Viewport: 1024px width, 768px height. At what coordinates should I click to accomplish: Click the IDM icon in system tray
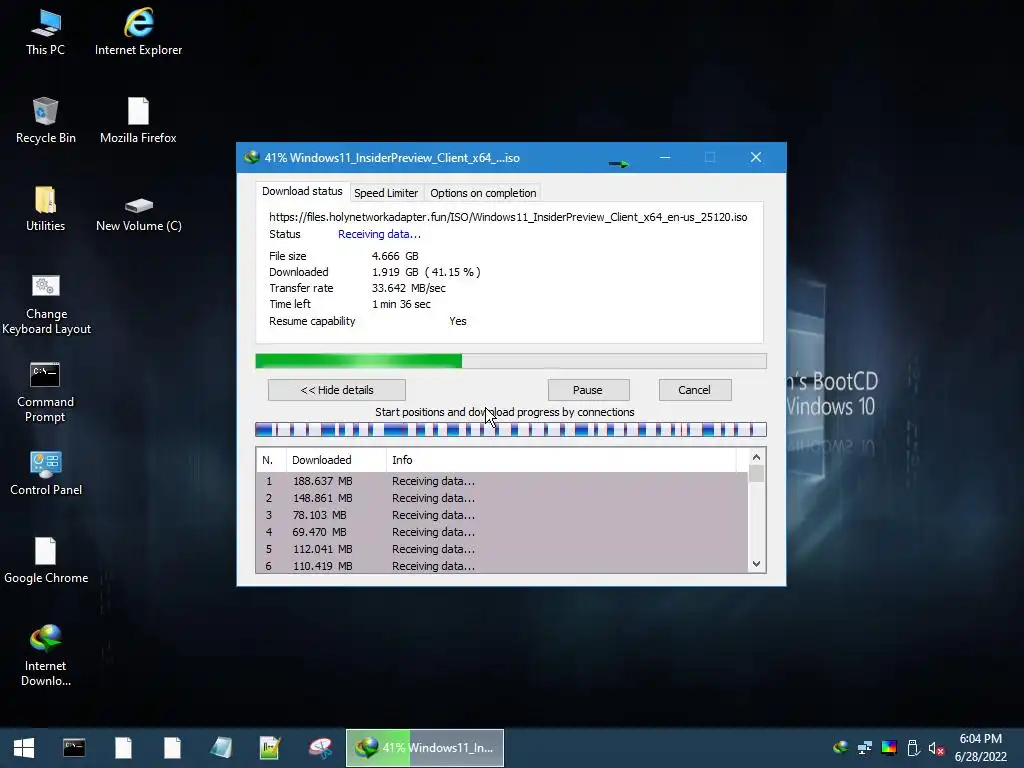(840, 748)
